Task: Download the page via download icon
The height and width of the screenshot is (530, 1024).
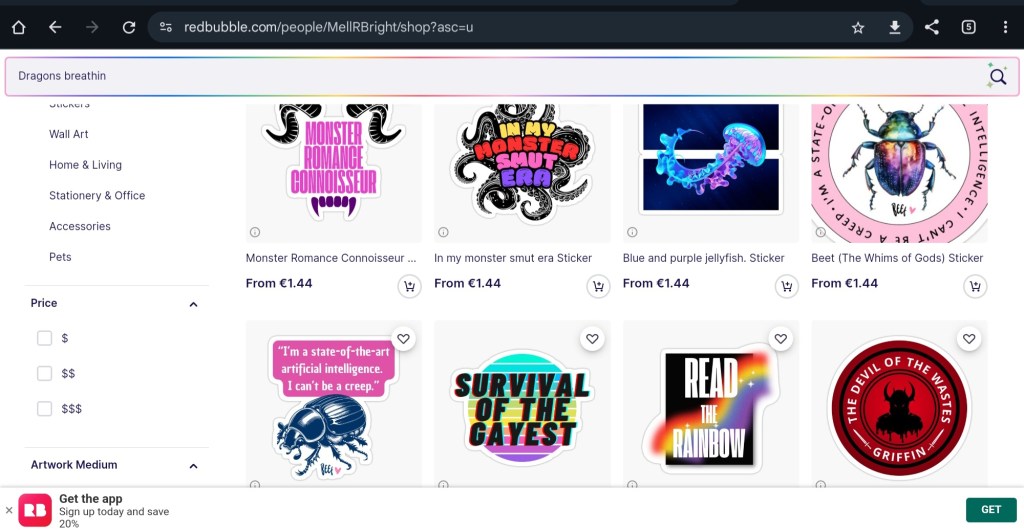Action: point(895,27)
